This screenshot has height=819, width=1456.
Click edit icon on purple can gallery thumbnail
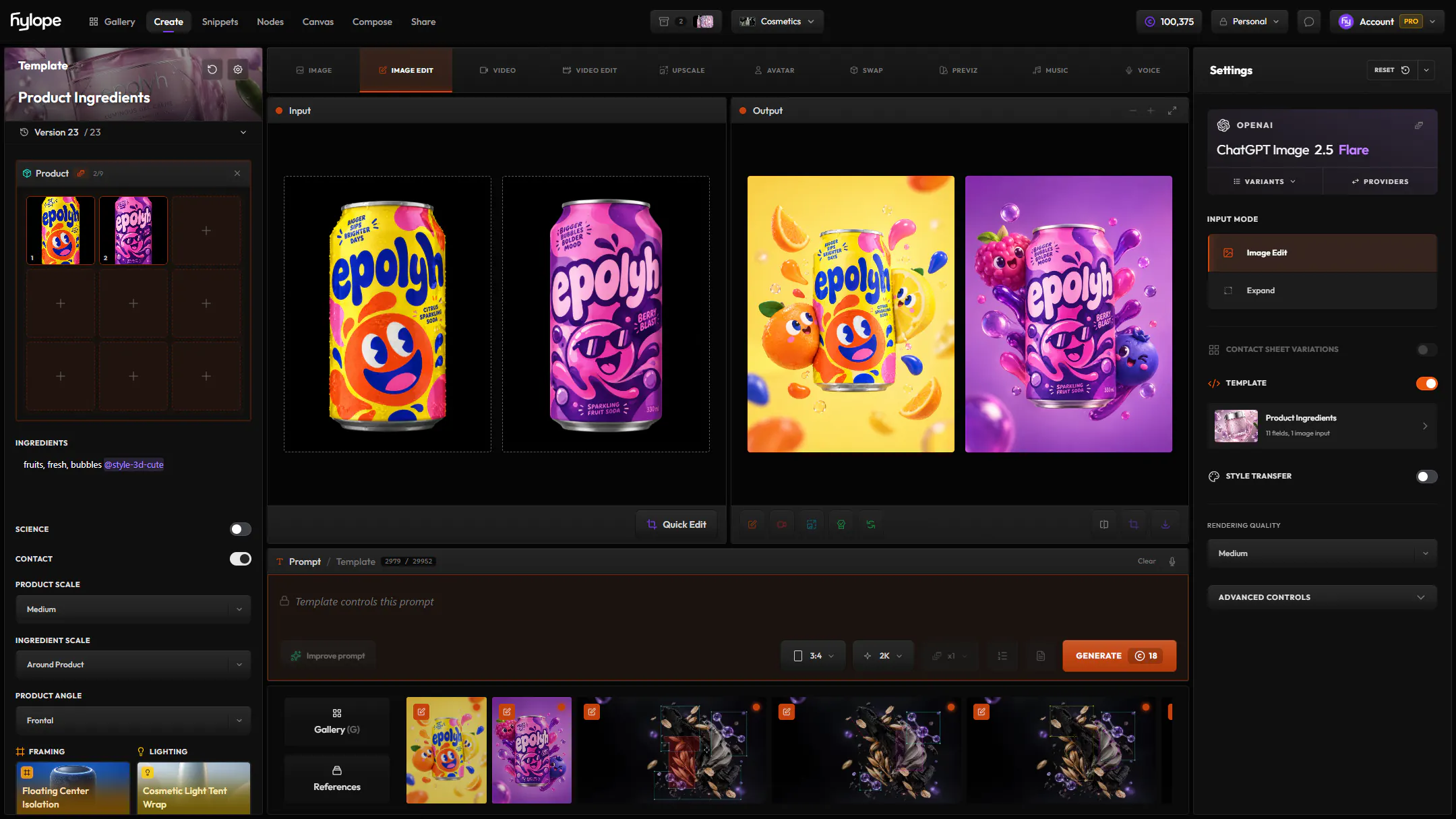[507, 712]
